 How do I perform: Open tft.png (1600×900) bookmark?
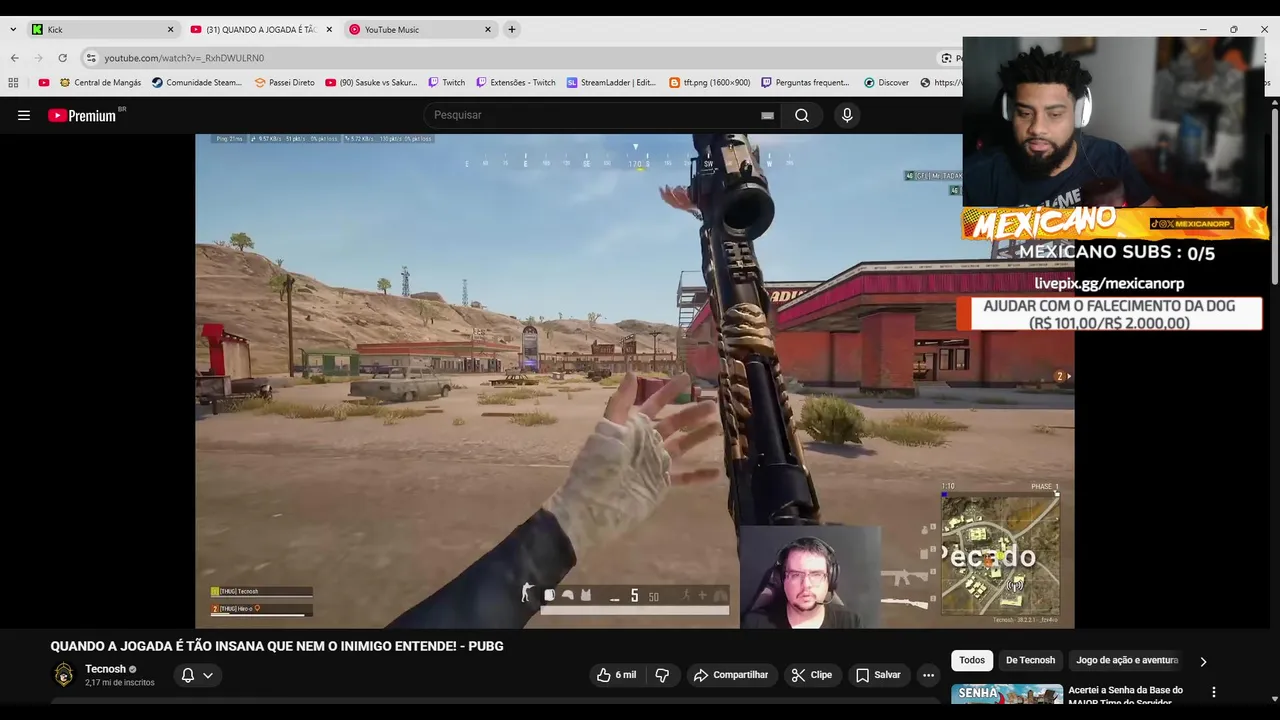[709, 83]
